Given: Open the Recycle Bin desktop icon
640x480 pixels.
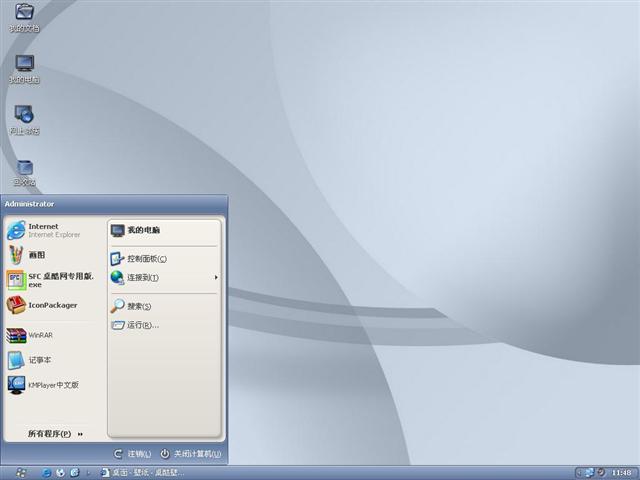Looking at the screenshot, I should (24, 172).
